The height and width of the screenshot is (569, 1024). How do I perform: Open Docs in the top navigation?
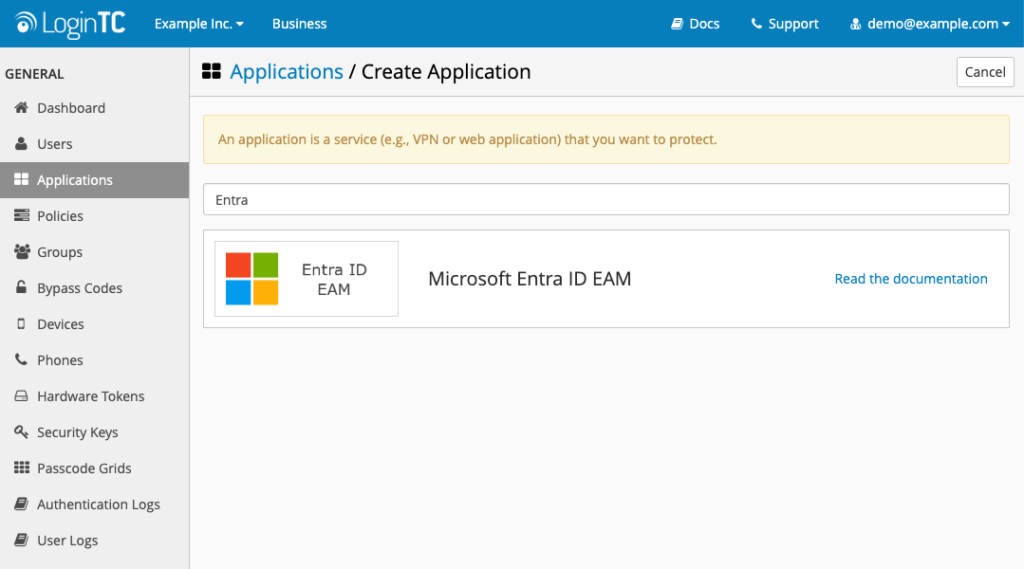click(696, 24)
